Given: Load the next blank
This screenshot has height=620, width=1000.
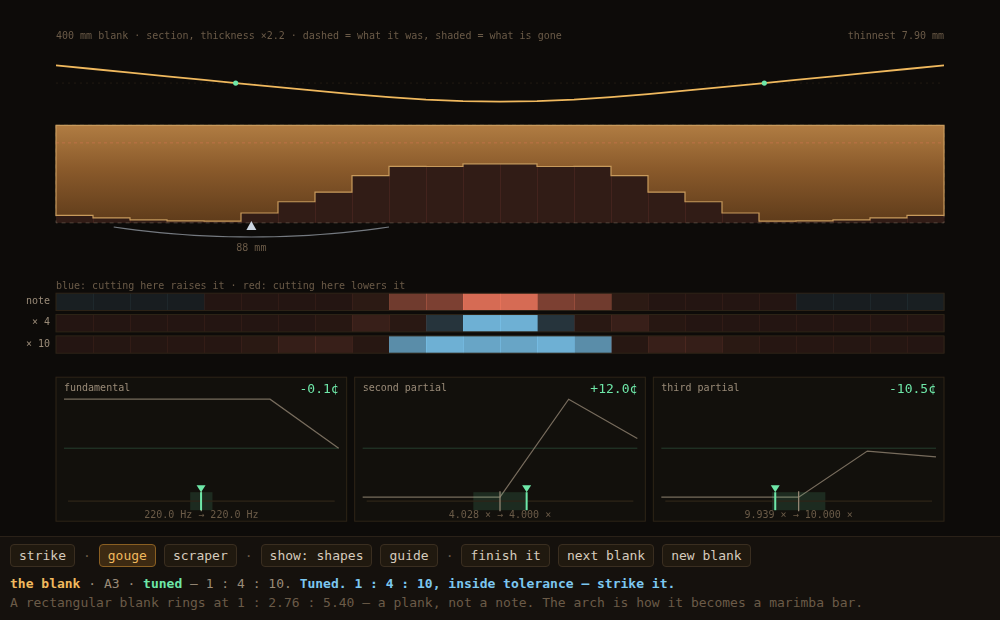Looking at the screenshot, I should [x=606, y=556].
